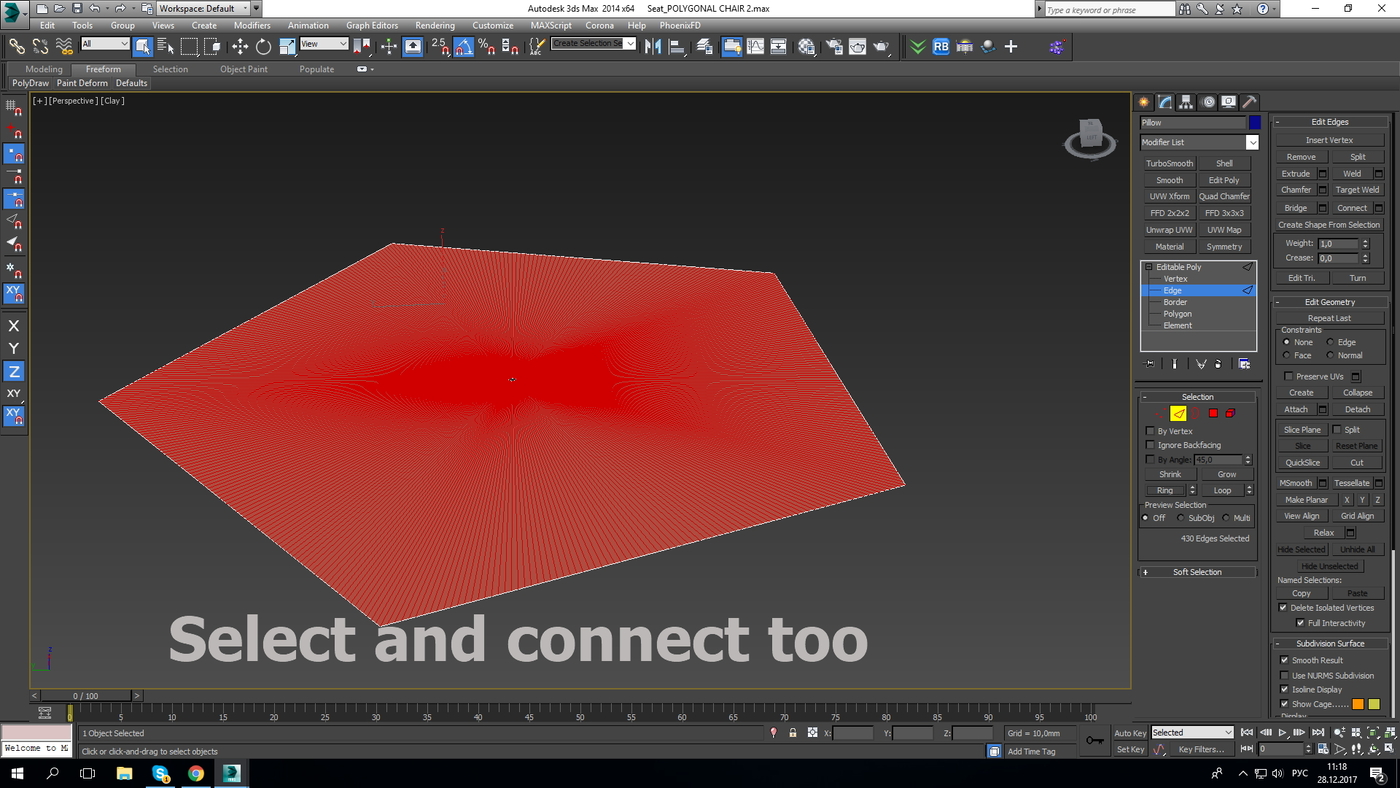Click the Unlink Selection tool
1400x788 pixels.
(x=40, y=46)
